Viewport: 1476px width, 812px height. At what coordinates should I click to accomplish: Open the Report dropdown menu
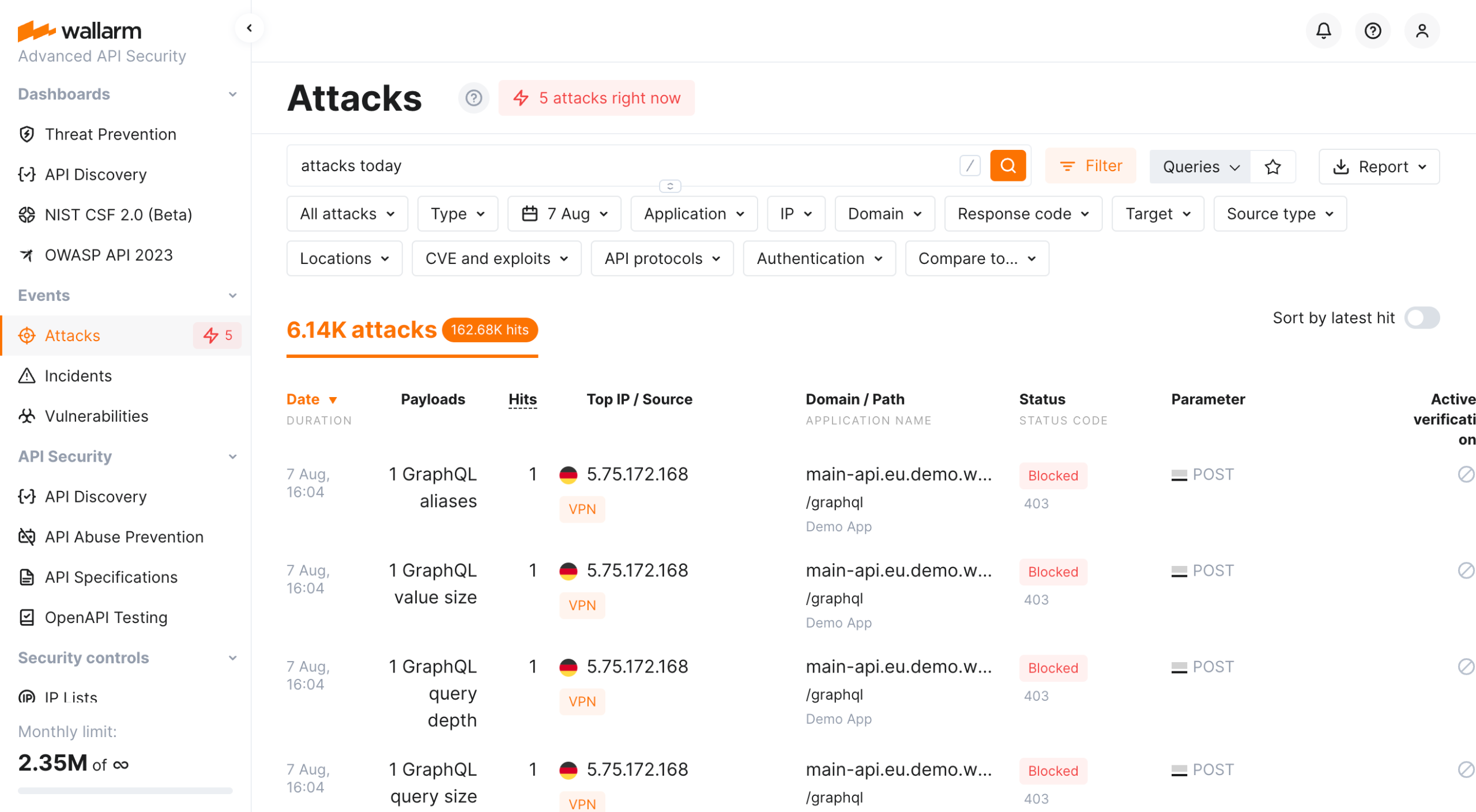point(1379,167)
